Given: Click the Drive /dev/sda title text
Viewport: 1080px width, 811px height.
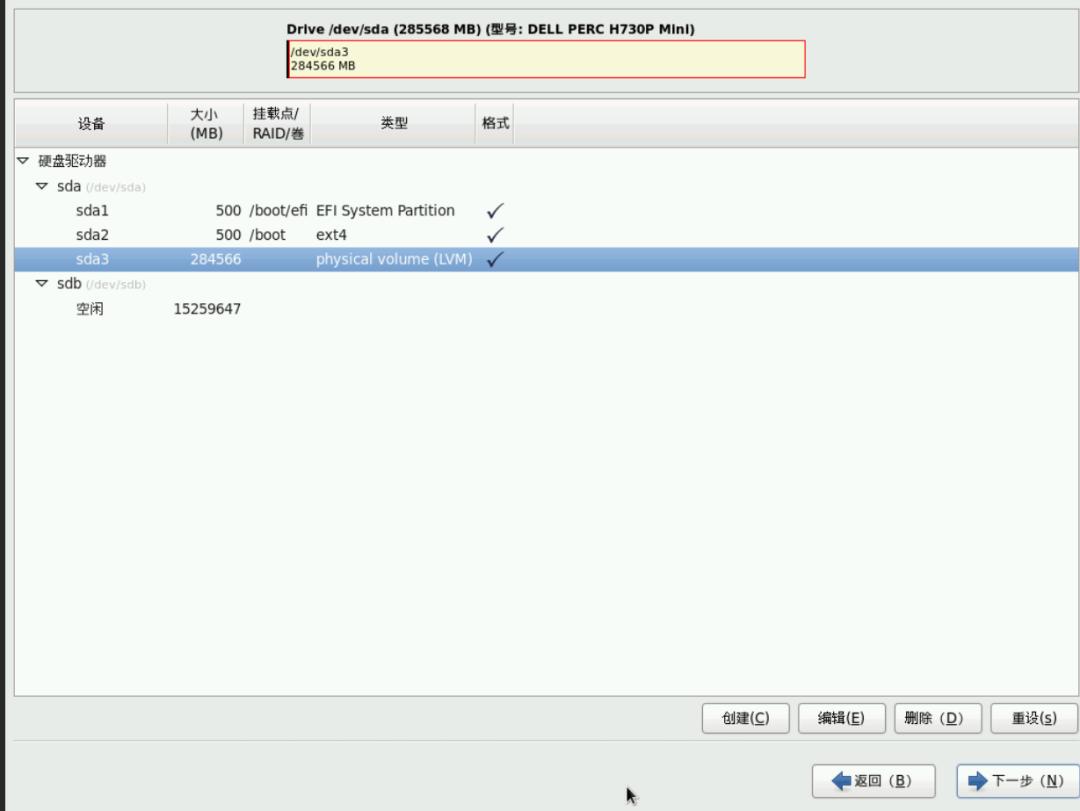Looking at the screenshot, I should [x=490, y=29].
